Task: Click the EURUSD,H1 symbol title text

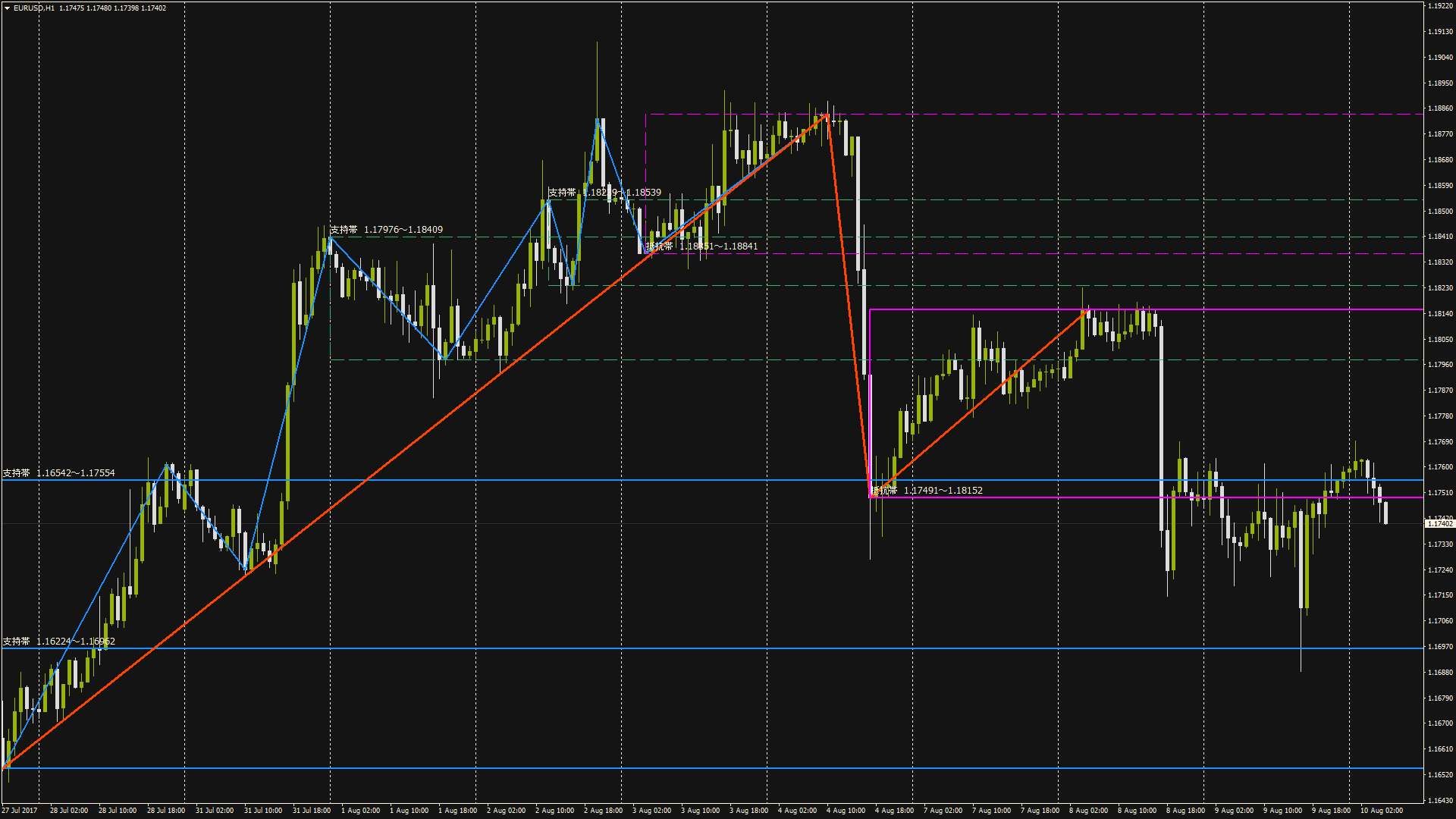Action: click(34, 8)
